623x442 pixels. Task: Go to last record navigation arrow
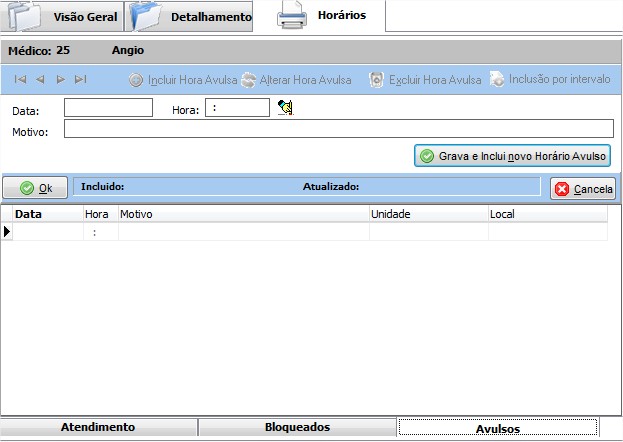click(x=80, y=79)
